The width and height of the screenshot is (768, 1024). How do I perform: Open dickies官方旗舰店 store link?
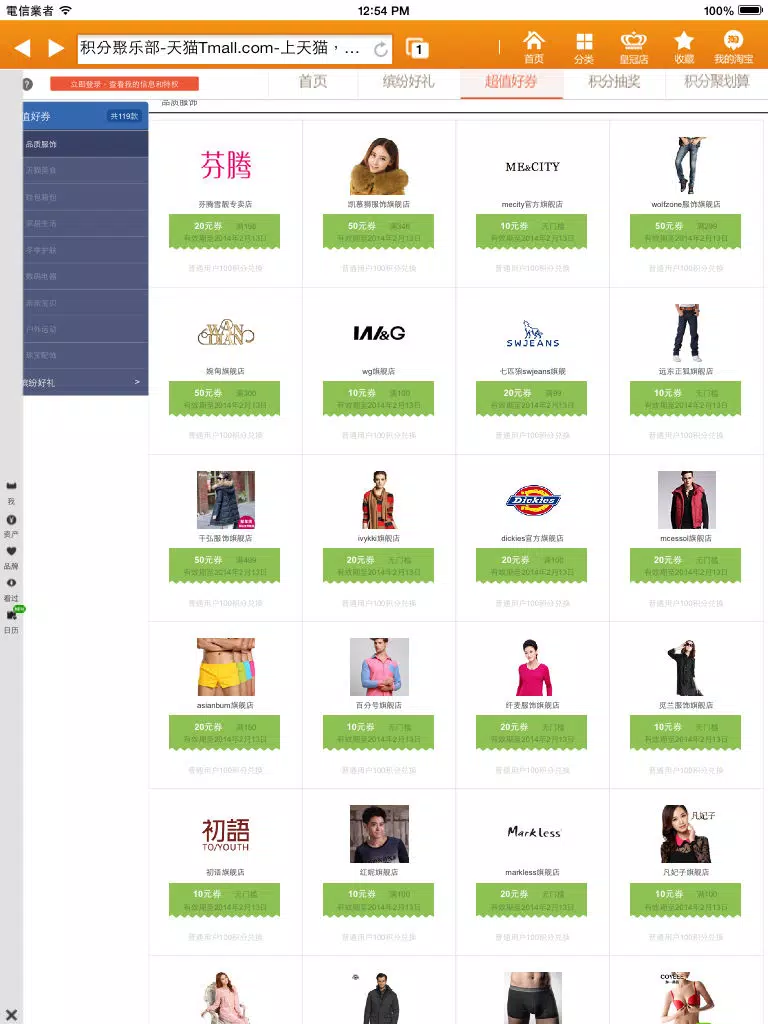point(532,539)
